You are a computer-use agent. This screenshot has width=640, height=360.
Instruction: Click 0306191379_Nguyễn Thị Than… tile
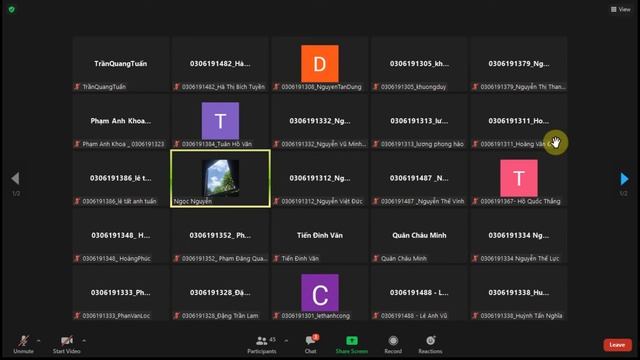519,64
